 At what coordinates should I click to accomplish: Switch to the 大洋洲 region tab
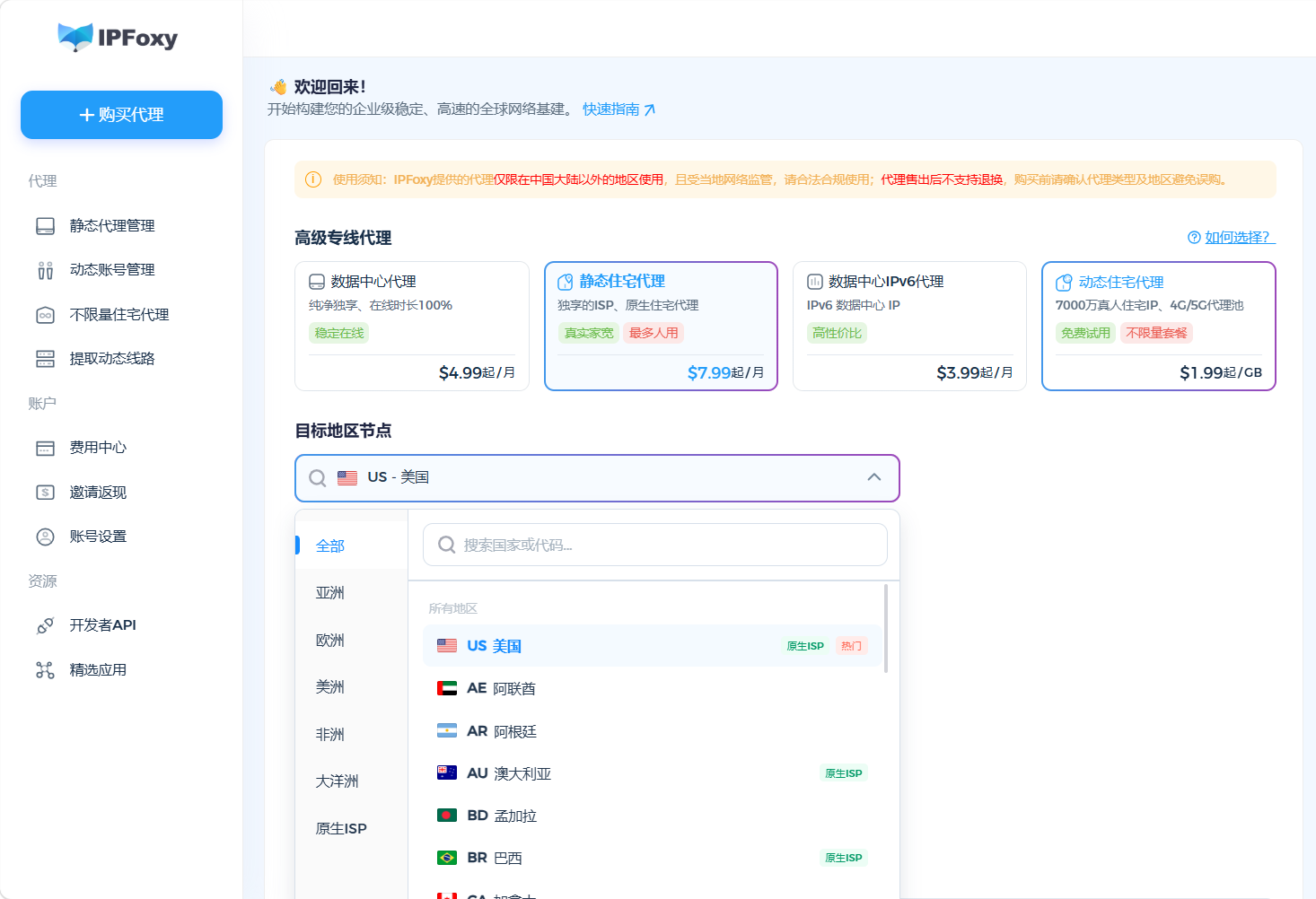pyautogui.click(x=352, y=781)
